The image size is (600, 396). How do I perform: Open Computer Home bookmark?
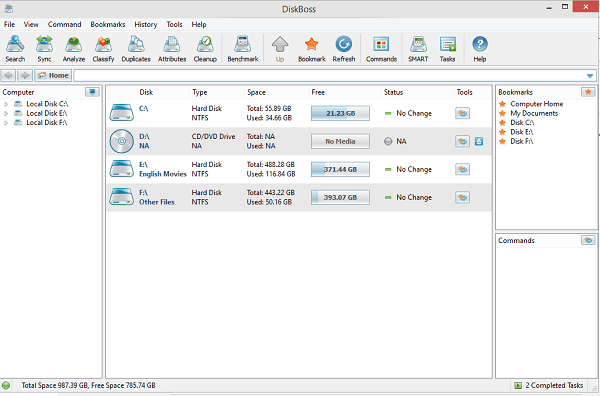click(x=536, y=104)
